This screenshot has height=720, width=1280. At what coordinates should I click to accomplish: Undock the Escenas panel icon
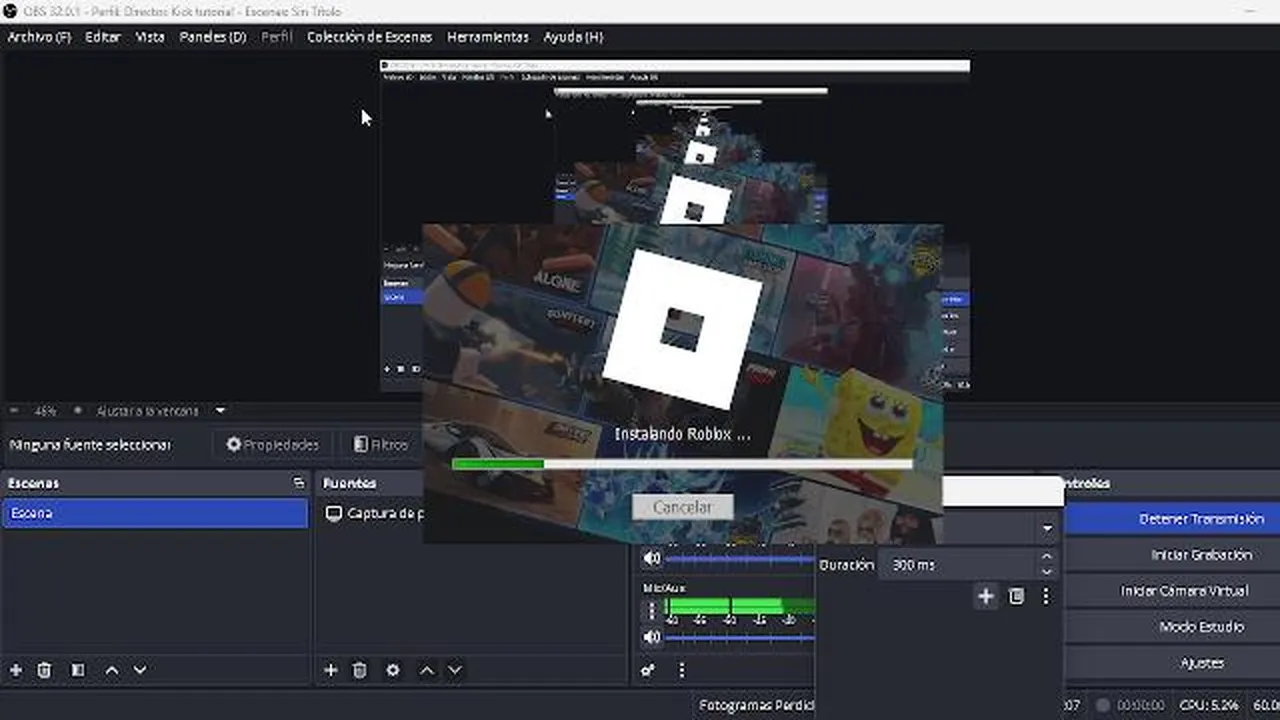click(298, 483)
